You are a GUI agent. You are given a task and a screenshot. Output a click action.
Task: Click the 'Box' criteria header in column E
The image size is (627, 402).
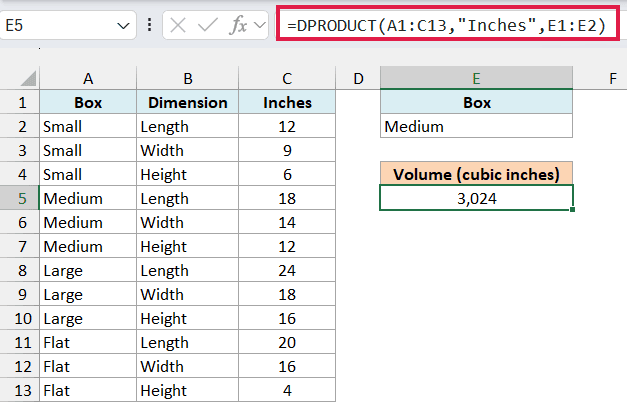pyautogui.click(x=476, y=102)
